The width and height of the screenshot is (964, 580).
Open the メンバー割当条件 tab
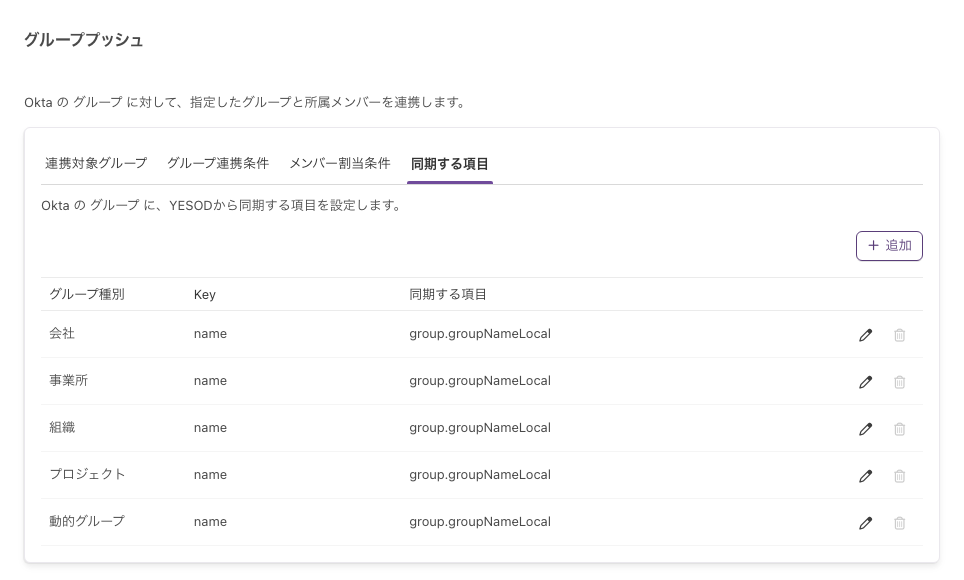click(340, 164)
